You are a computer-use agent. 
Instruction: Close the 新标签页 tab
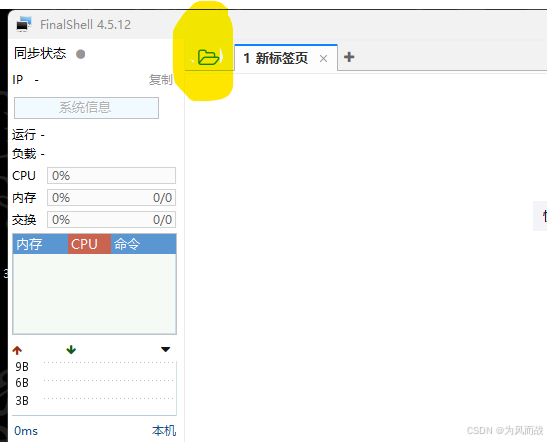point(323,59)
